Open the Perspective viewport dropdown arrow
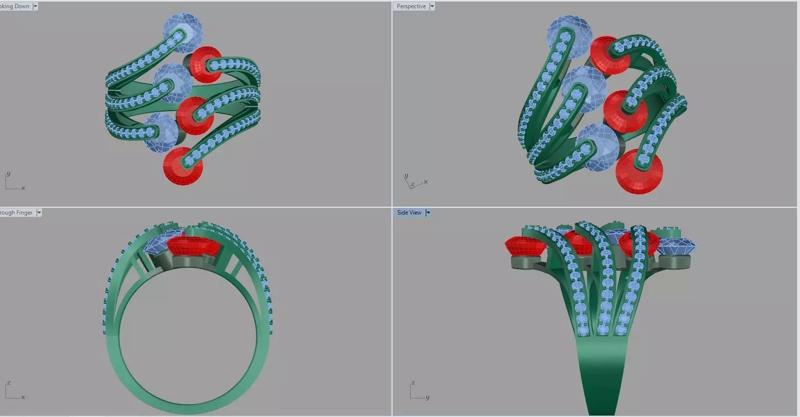This screenshot has width=800, height=417. (x=432, y=6)
